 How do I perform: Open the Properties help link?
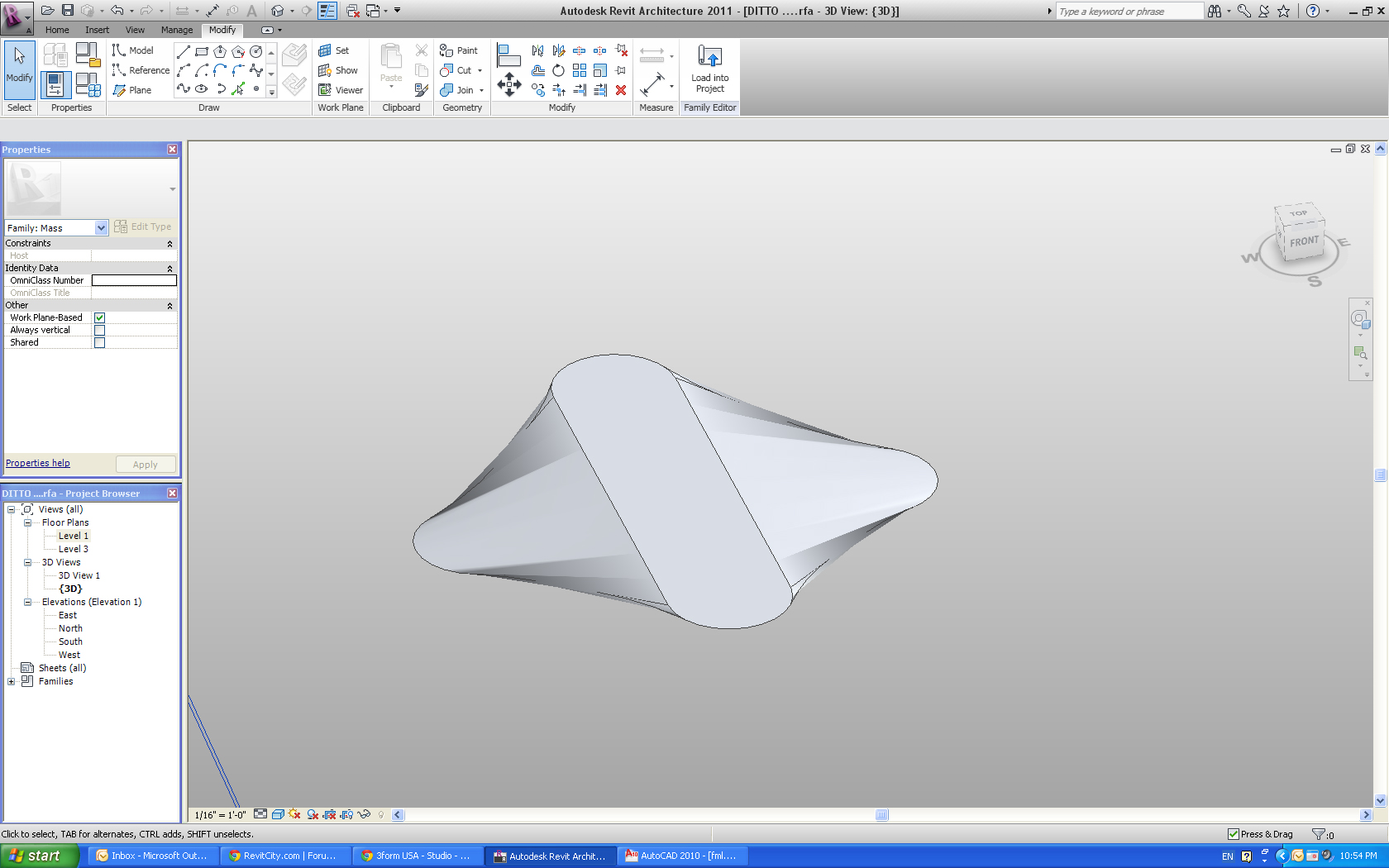pos(38,463)
